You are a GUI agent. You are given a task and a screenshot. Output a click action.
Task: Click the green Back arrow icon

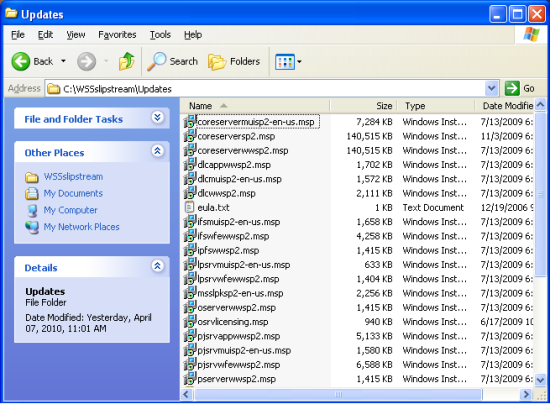coord(20,61)
